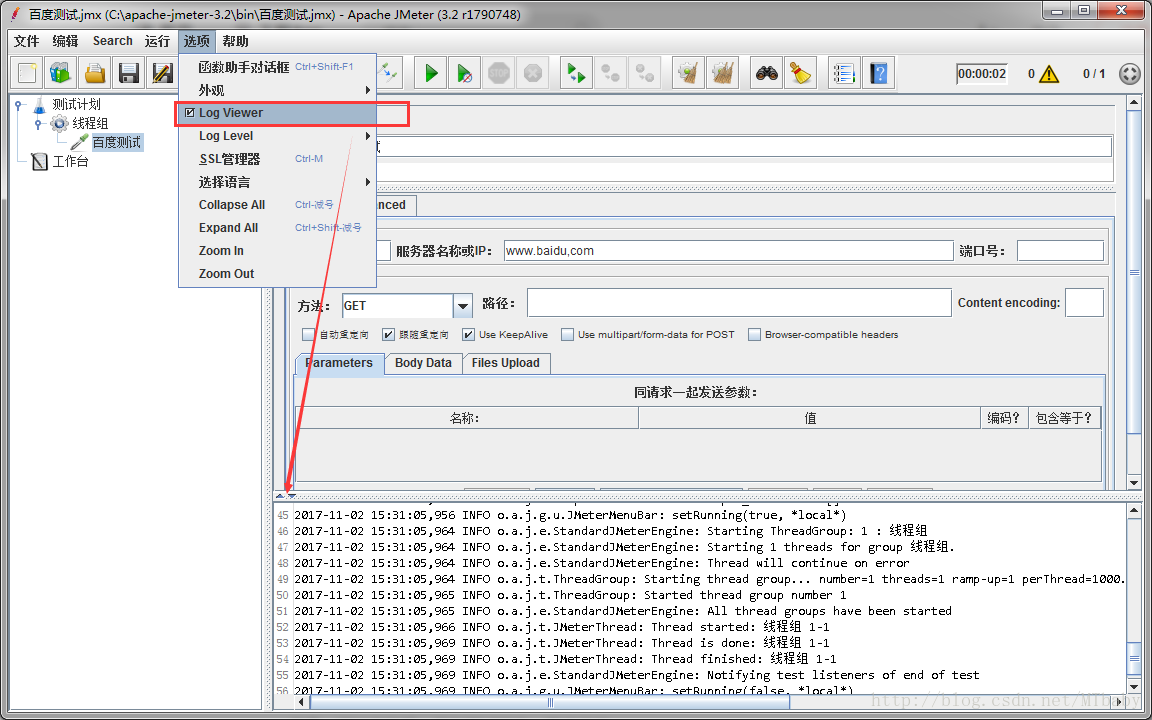The image size is (1152, 720).
Task: Enable the 自动重定向 checkbox
Action: 309,334
